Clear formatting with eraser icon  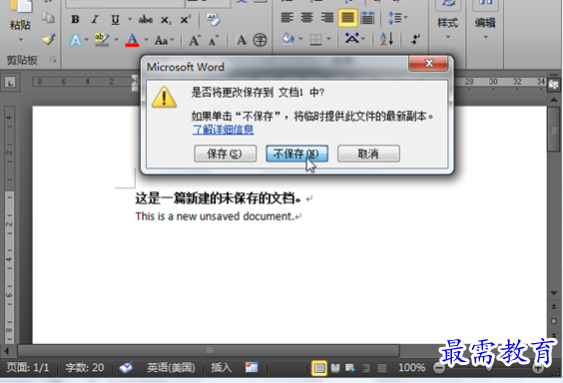coord(213,19)
